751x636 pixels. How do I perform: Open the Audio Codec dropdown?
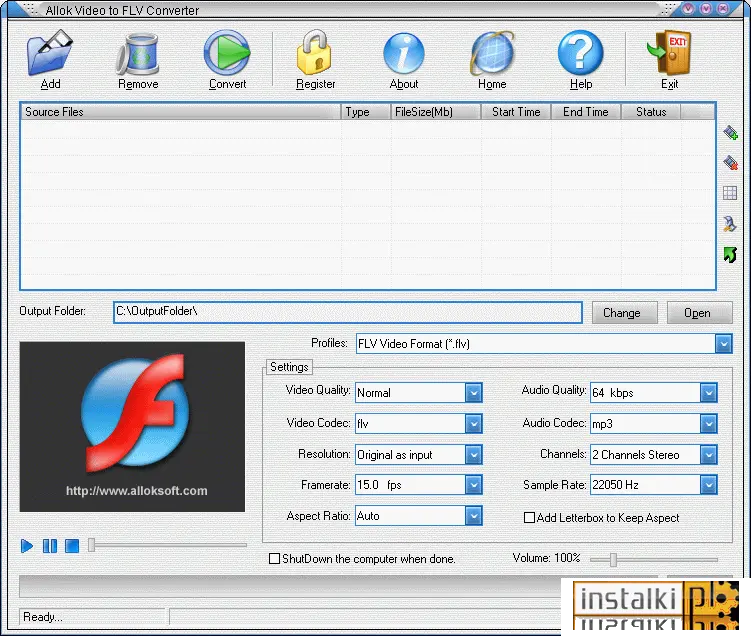(x=708, y=424)
